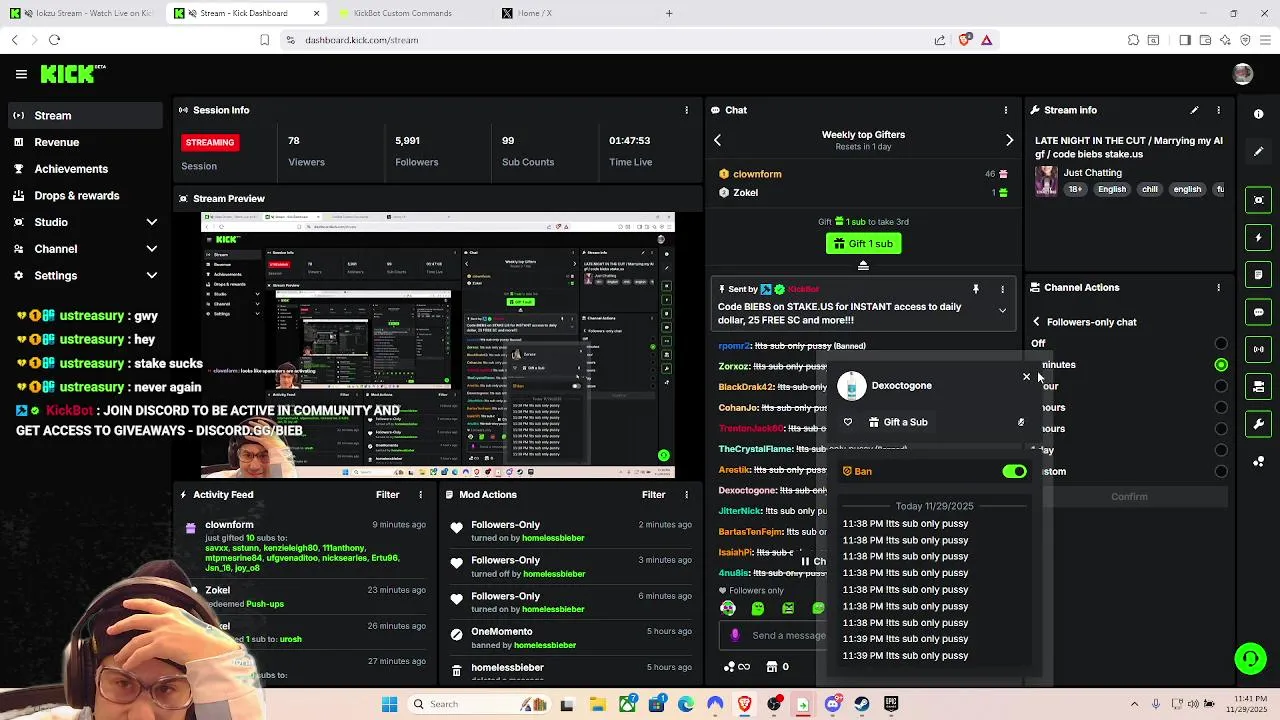Screen dimensions: 1280x720
Task: Open the Mod Actions three-dot menu
Action: (686, 495)
